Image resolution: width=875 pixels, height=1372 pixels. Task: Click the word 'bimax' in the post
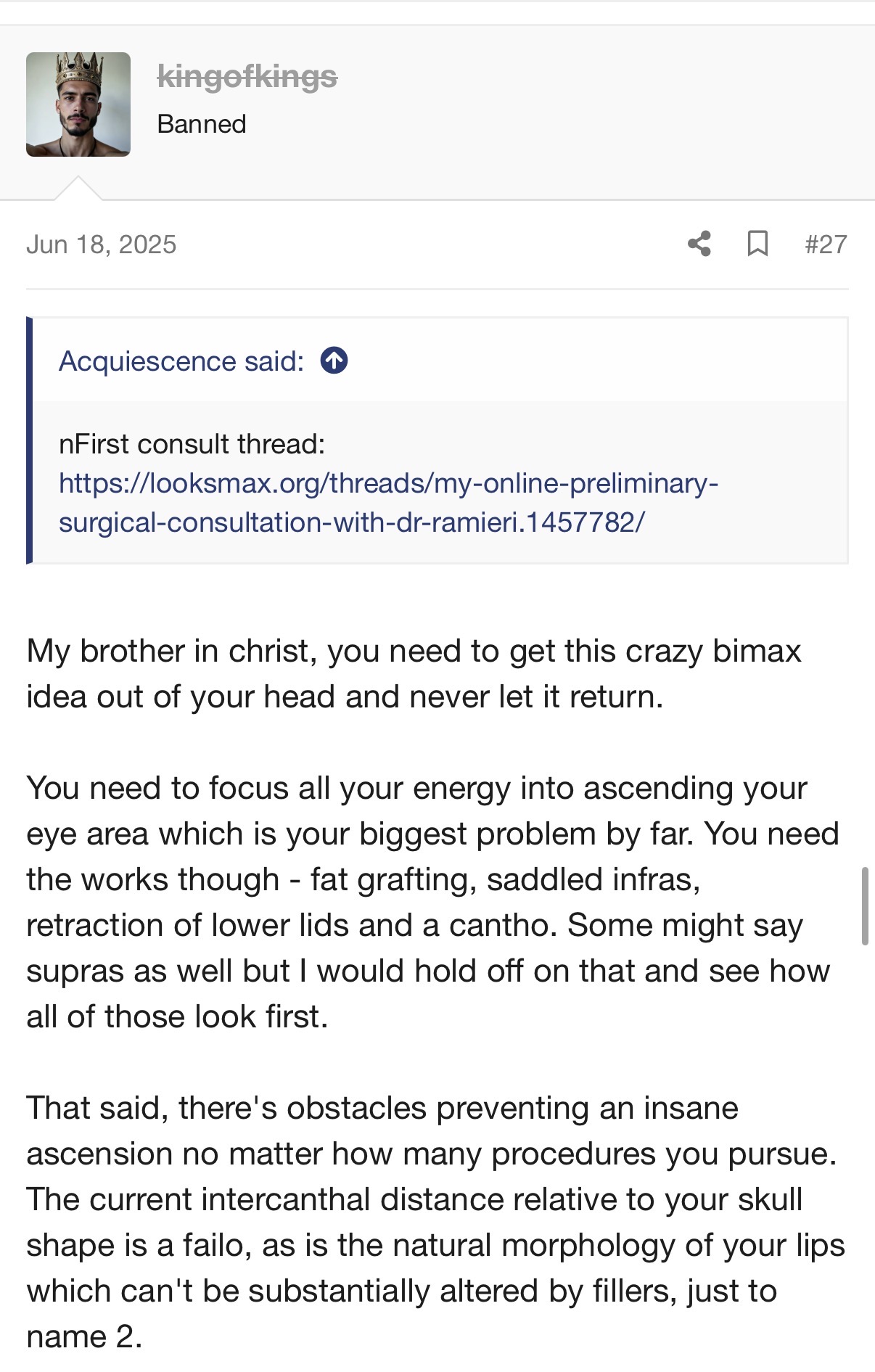point(757,651)
